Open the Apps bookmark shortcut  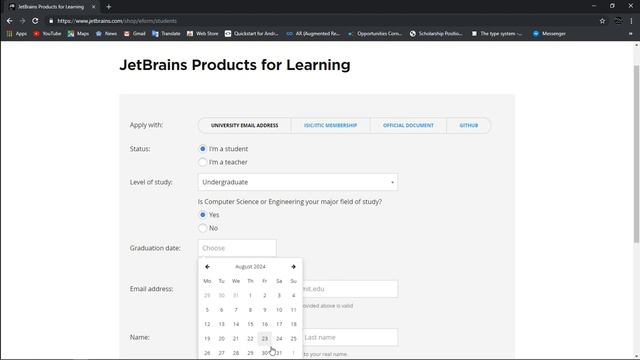click(16, 33)
